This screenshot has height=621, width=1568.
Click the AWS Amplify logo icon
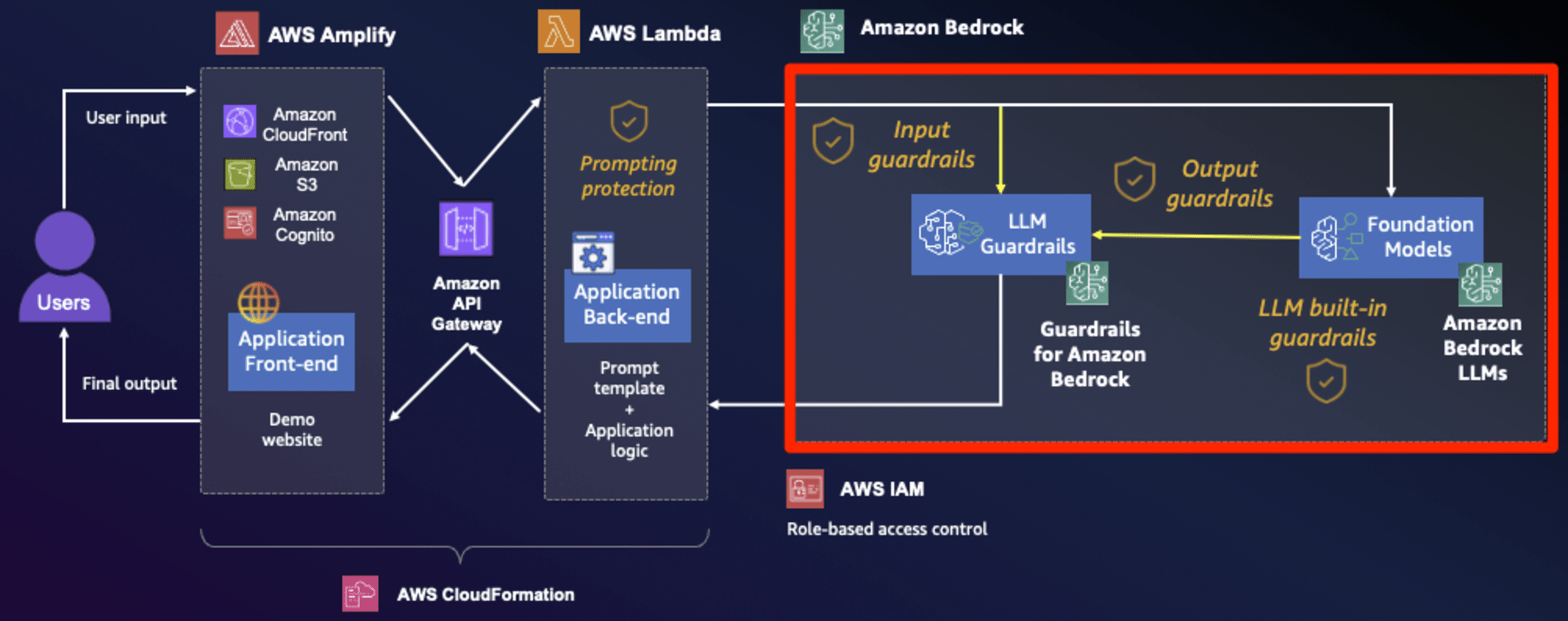(237, 33)
